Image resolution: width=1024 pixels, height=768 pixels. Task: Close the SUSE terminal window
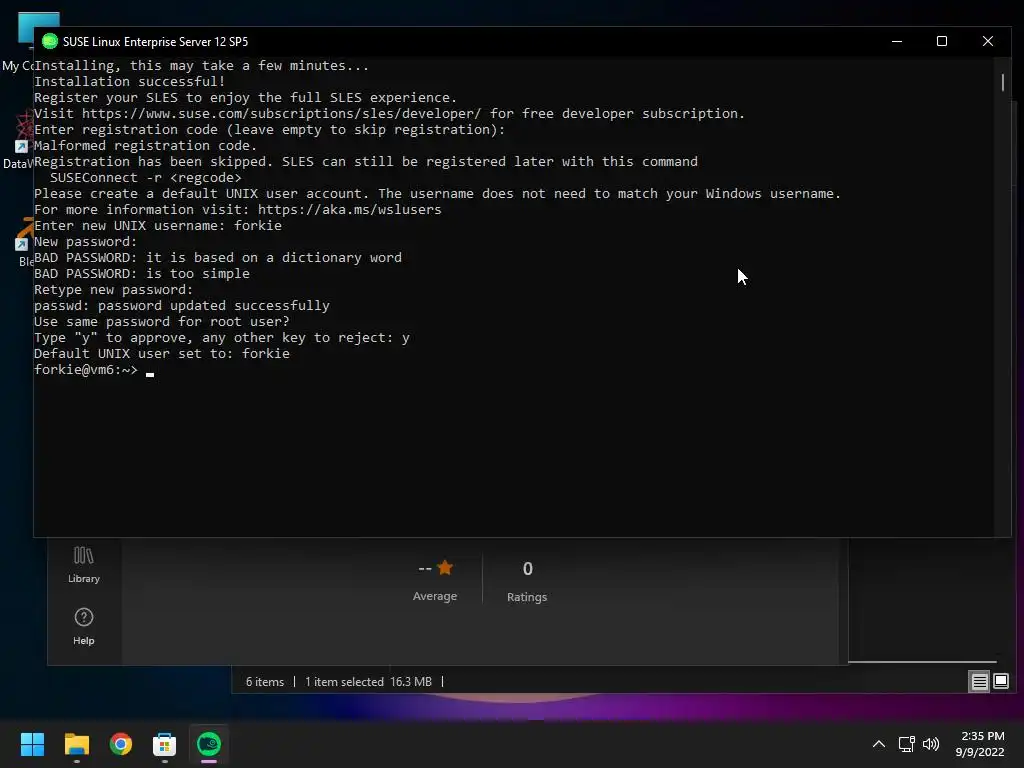click(x=987, y=41)
